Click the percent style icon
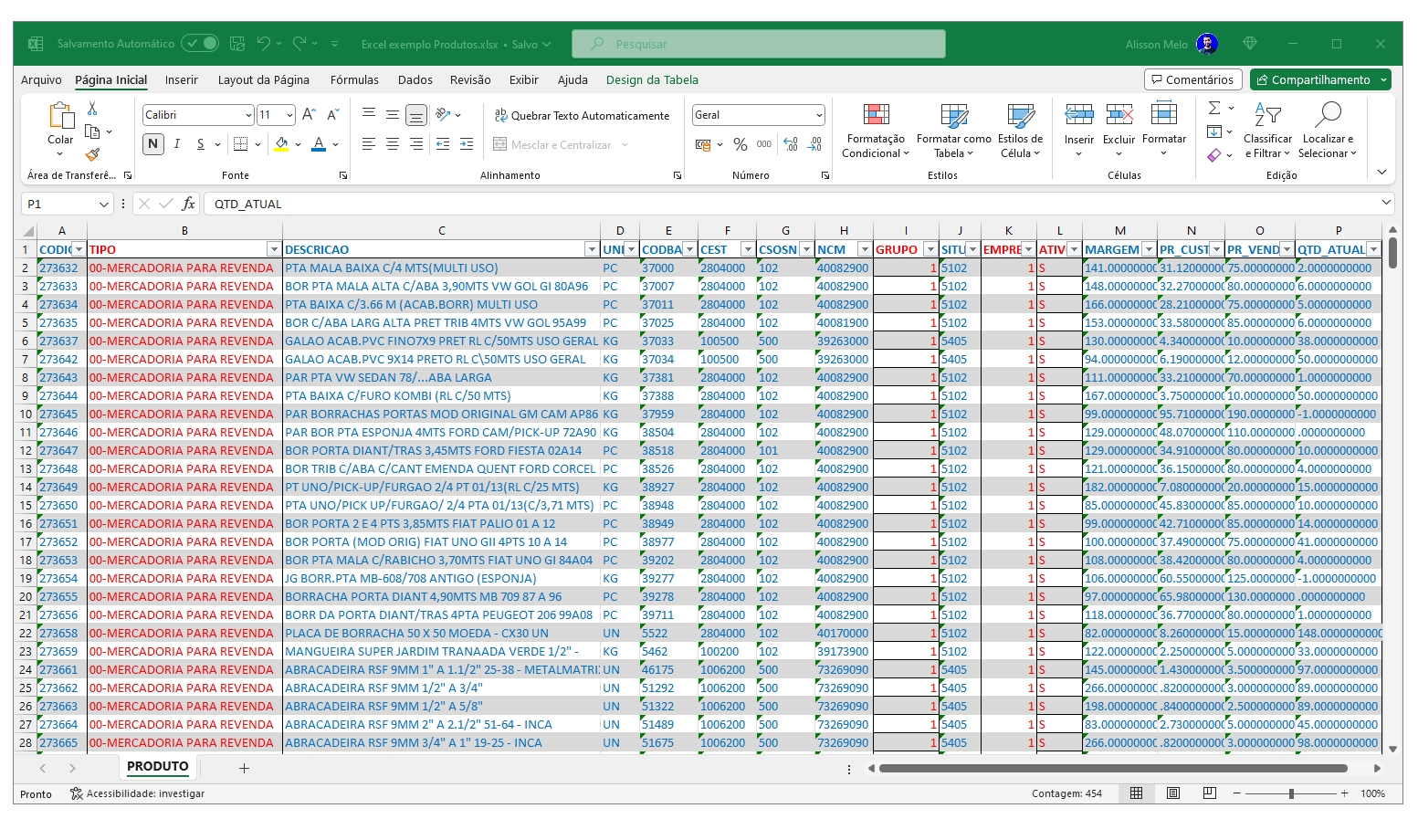This screenshot has width=1418, height=840. (x=741, y=144)
